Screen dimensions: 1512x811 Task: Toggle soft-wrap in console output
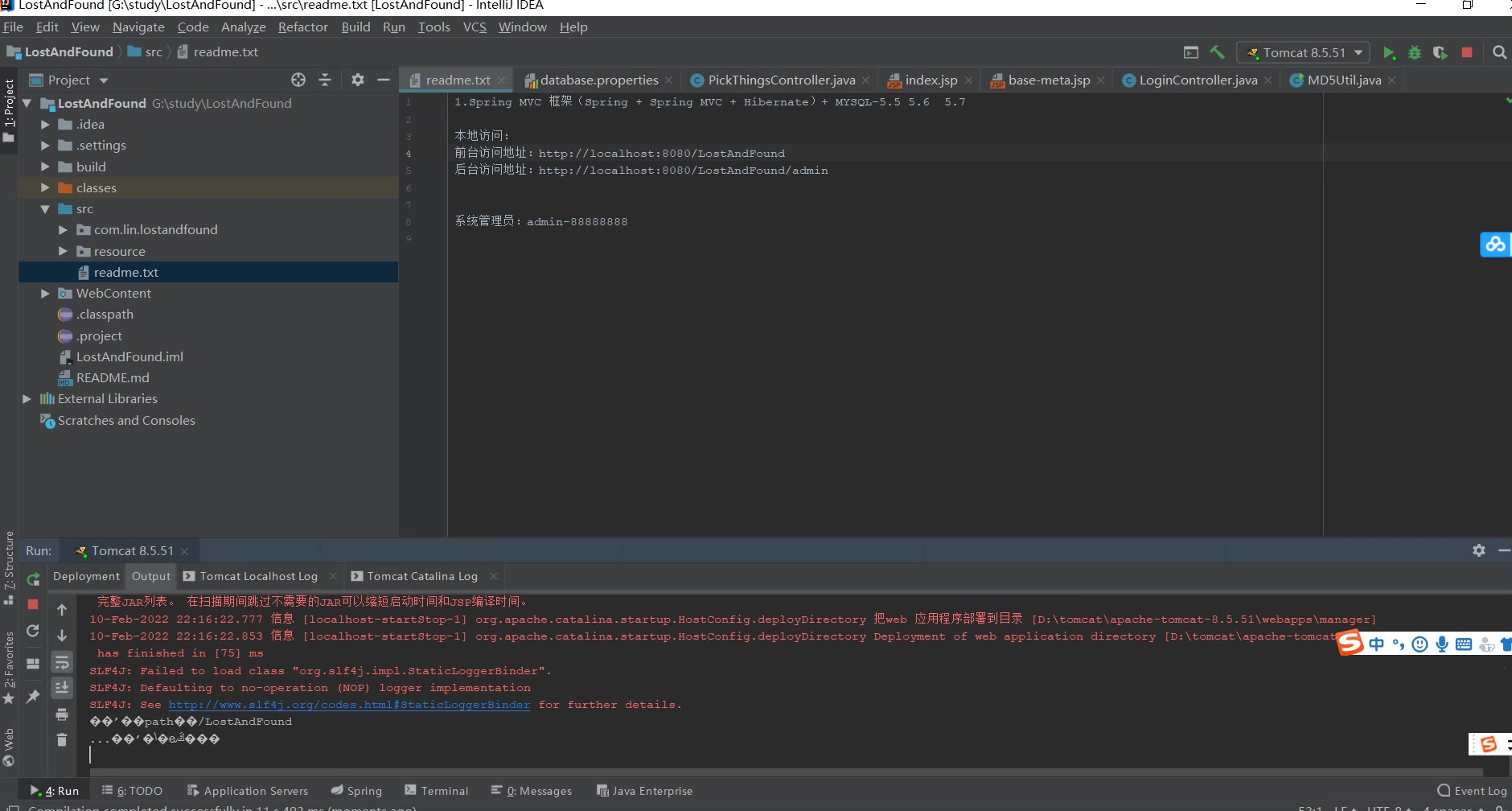point(62,662)
